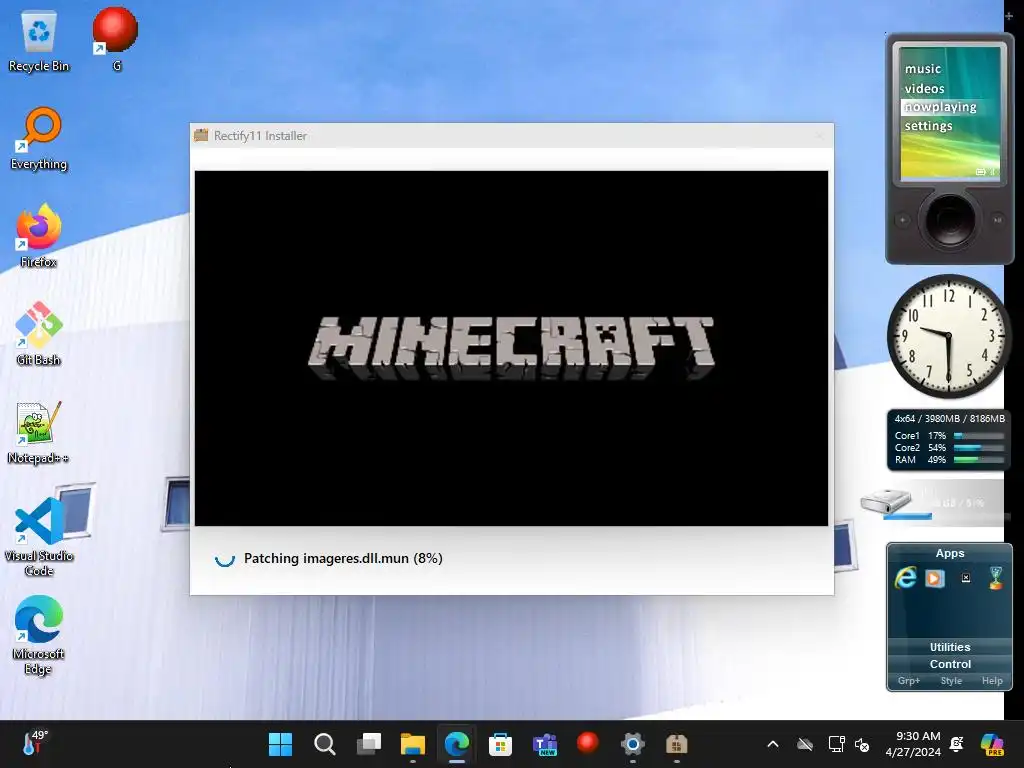Click the Rectify11 Installer title bar icon
This screenshot has height=768, width=1024.
pyautogui.click(x=201, y=135)
